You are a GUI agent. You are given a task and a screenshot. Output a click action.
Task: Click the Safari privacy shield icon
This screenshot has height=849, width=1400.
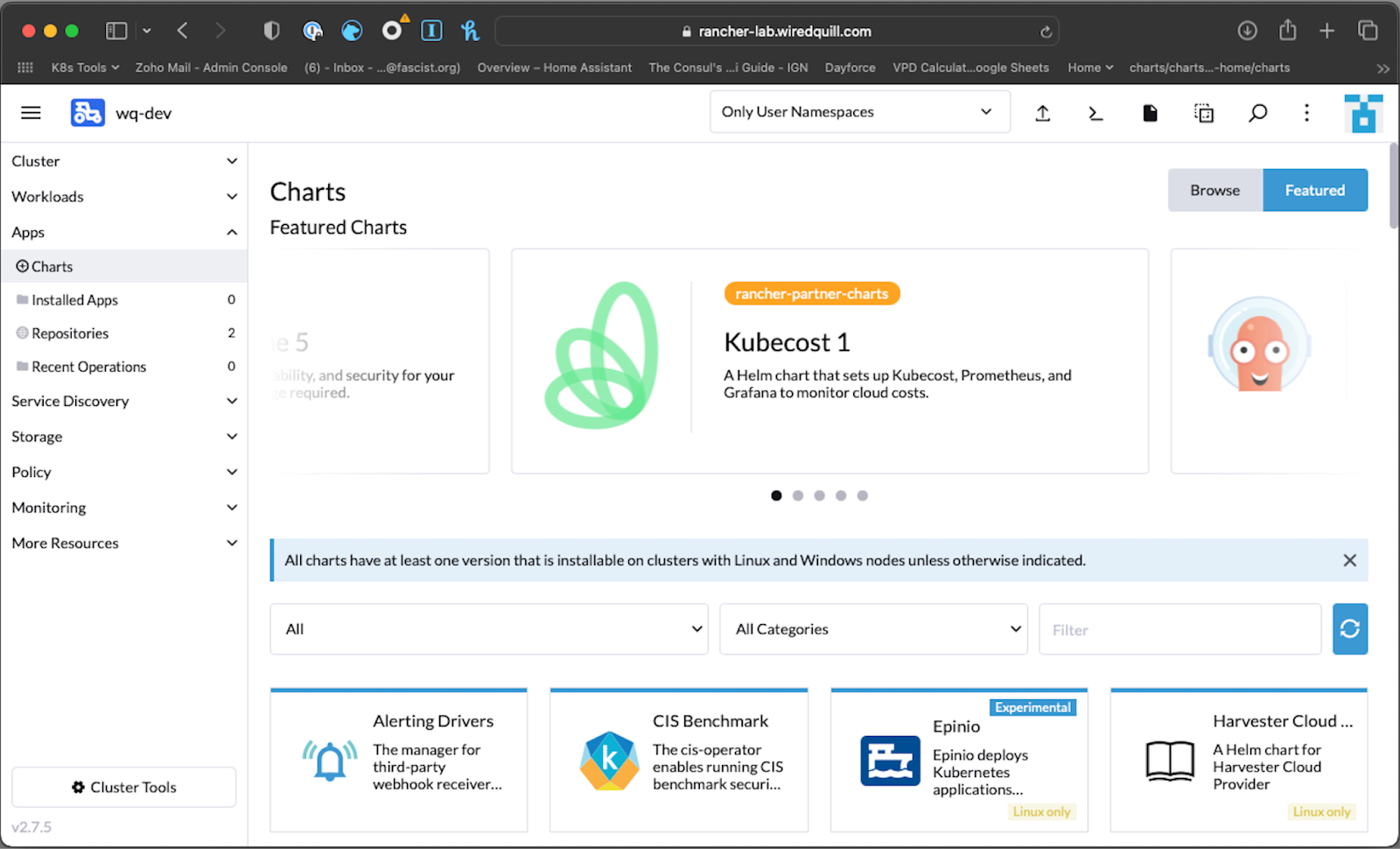coord(271,31)
